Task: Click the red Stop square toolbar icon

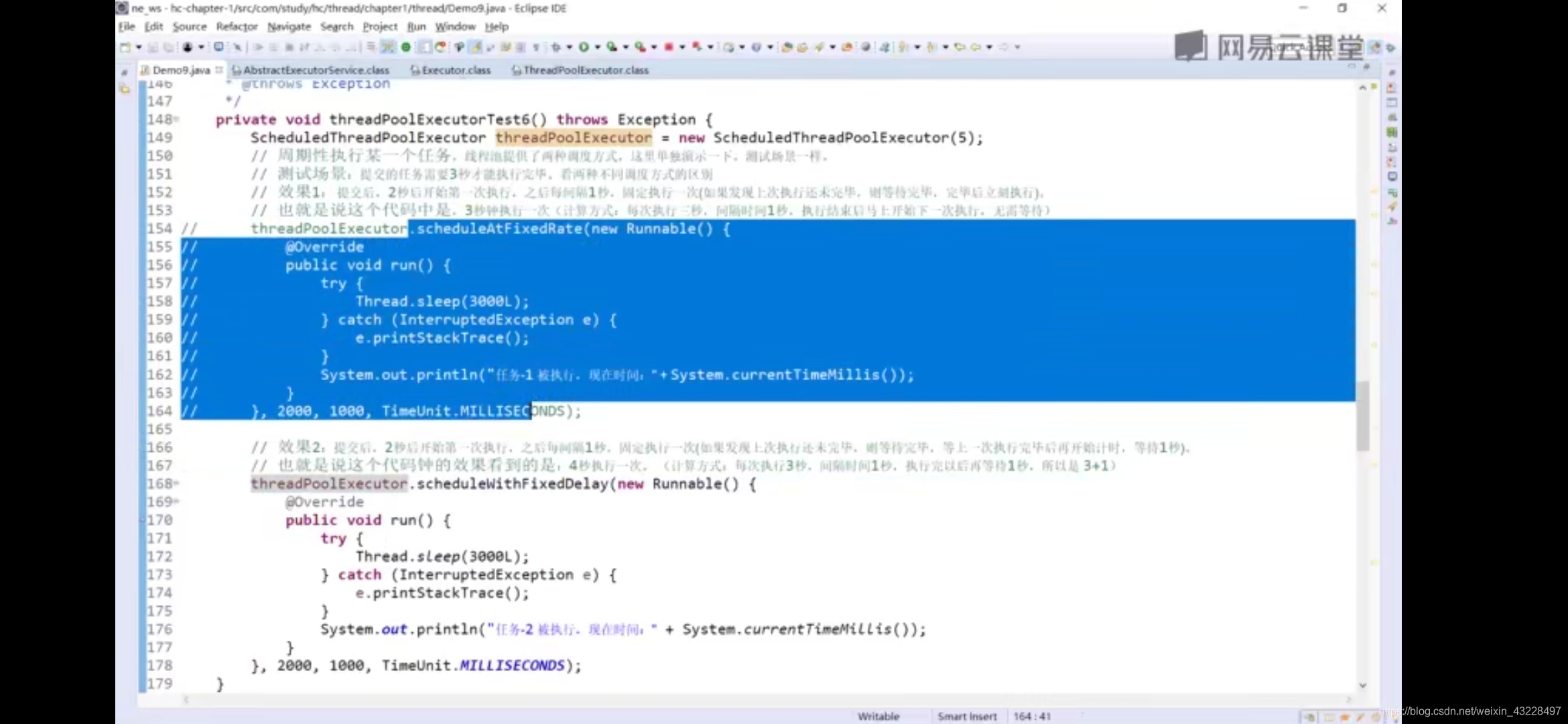Action: [x=669, y=47]
